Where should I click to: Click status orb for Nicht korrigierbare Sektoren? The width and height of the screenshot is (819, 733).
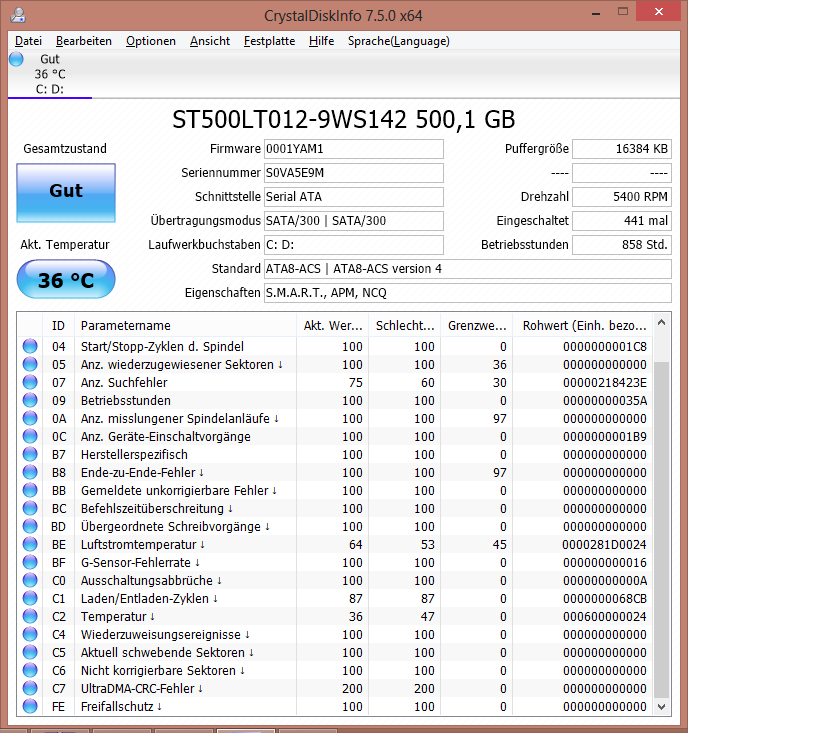click(x=30, y=670)
